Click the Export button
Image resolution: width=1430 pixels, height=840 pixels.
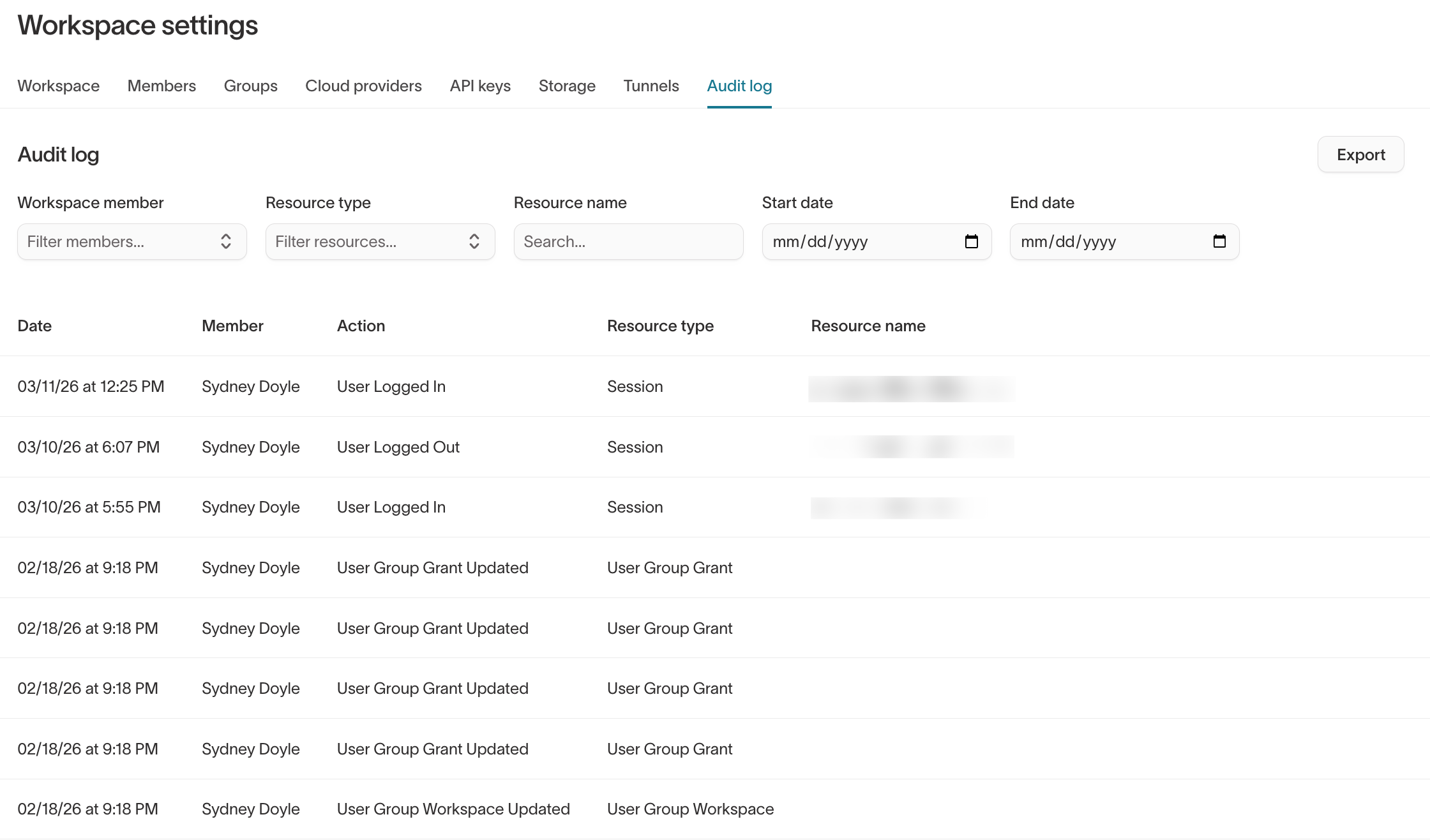click(1360, 154)
